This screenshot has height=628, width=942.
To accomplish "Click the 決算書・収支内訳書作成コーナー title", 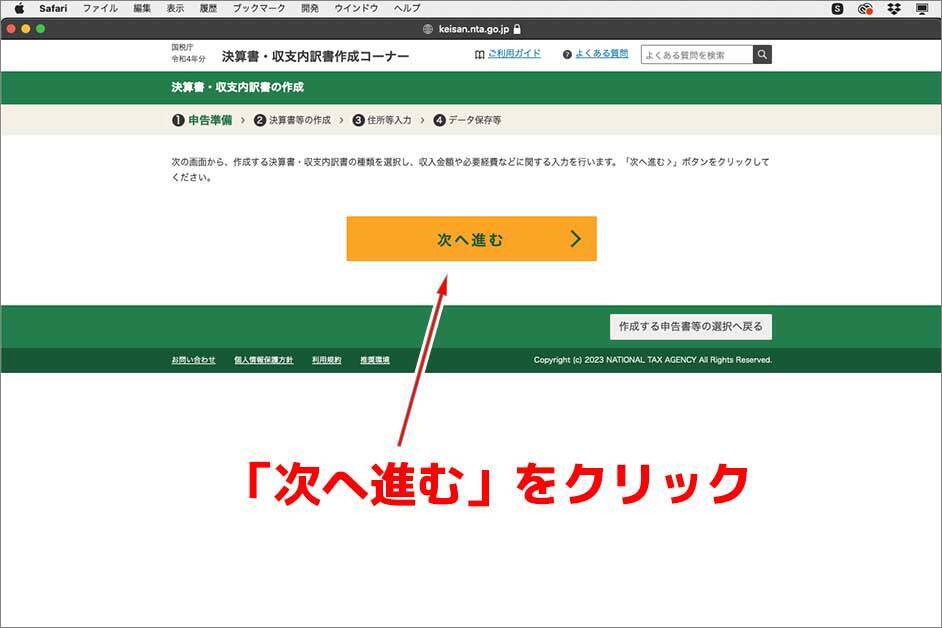I will click(x=315, y=56).
